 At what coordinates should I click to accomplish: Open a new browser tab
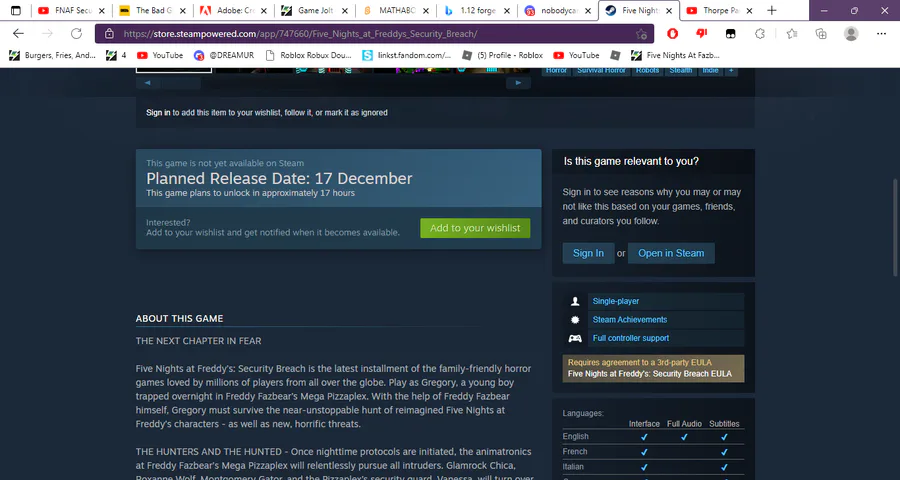pyautogui.click(x=771, y=10)
